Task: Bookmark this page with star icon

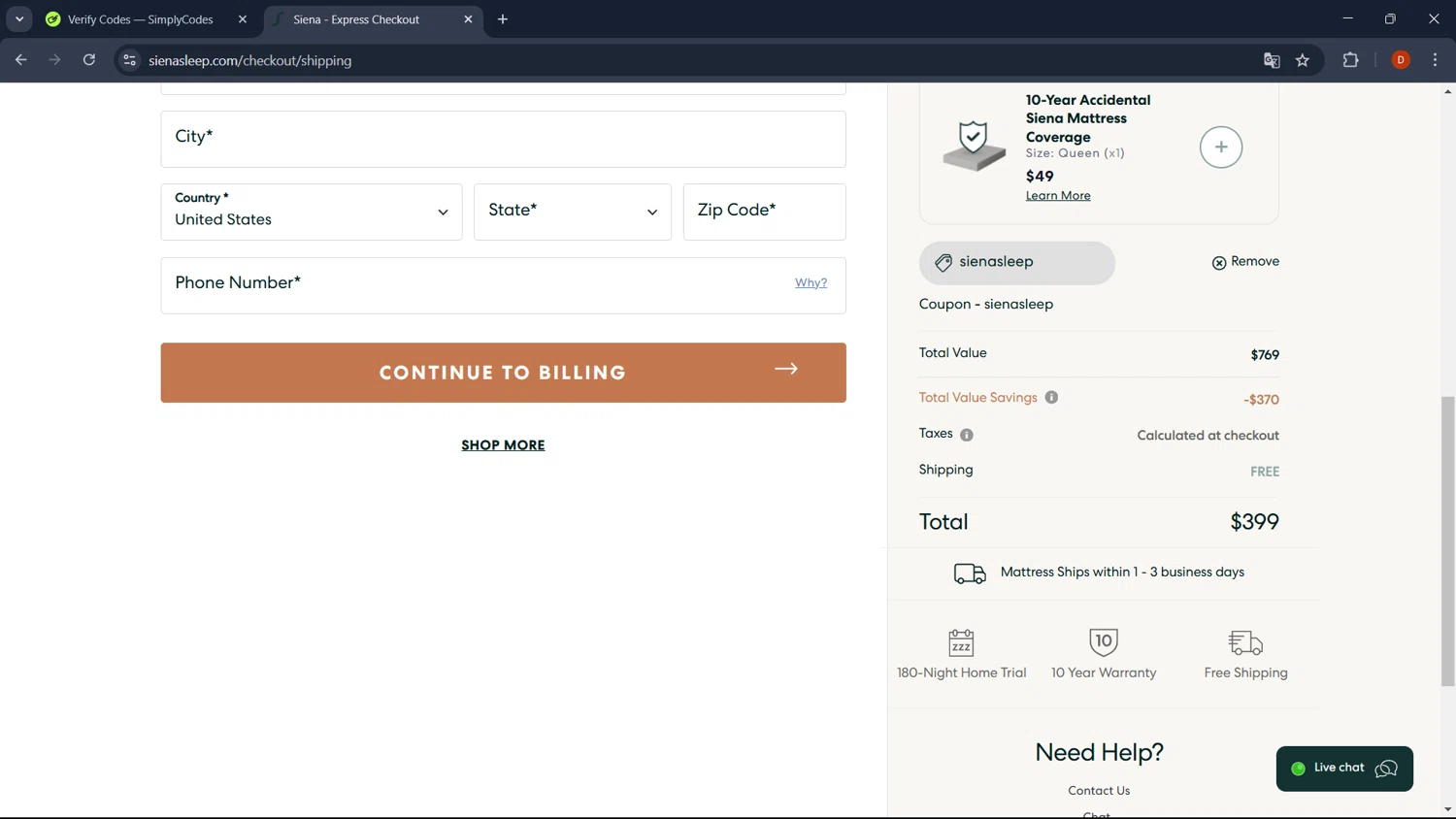Action: coord(1303,60)
